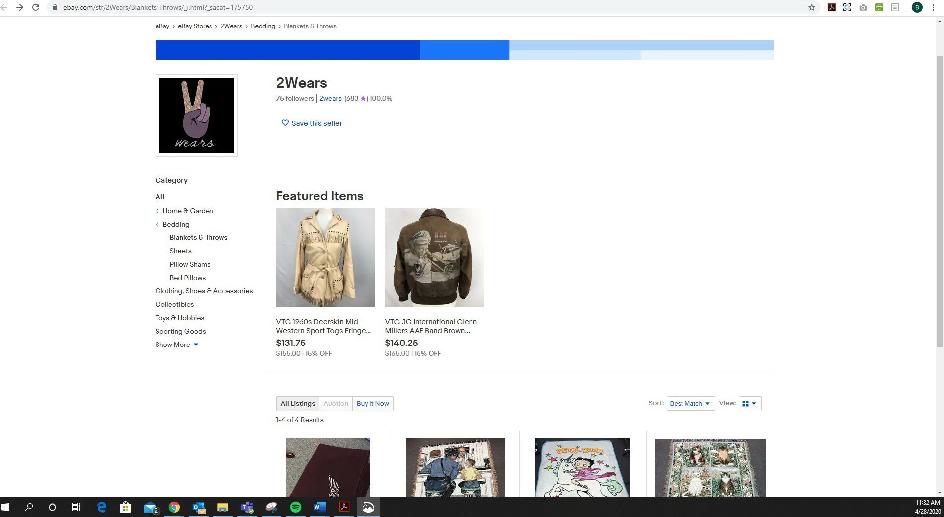Open the Collectibles category
The height and width of the screenshot is (517, 944).
175,305
